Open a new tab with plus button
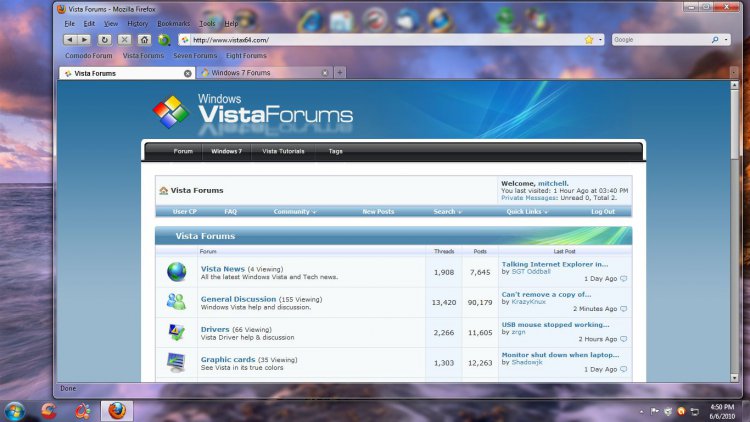 [x=340, y=73]
